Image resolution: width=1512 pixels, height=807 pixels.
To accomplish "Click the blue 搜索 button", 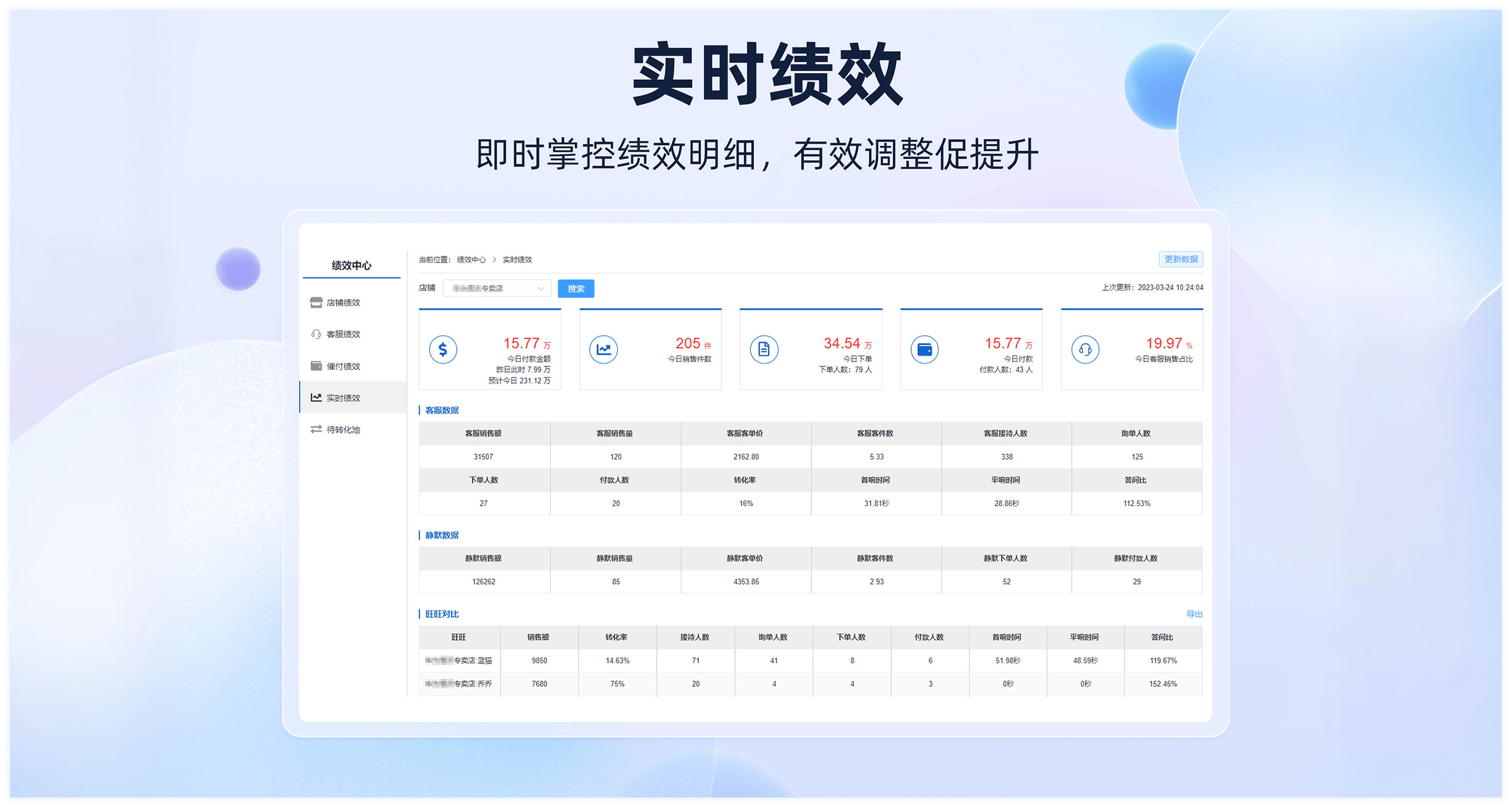I will (x=576, y=289).
